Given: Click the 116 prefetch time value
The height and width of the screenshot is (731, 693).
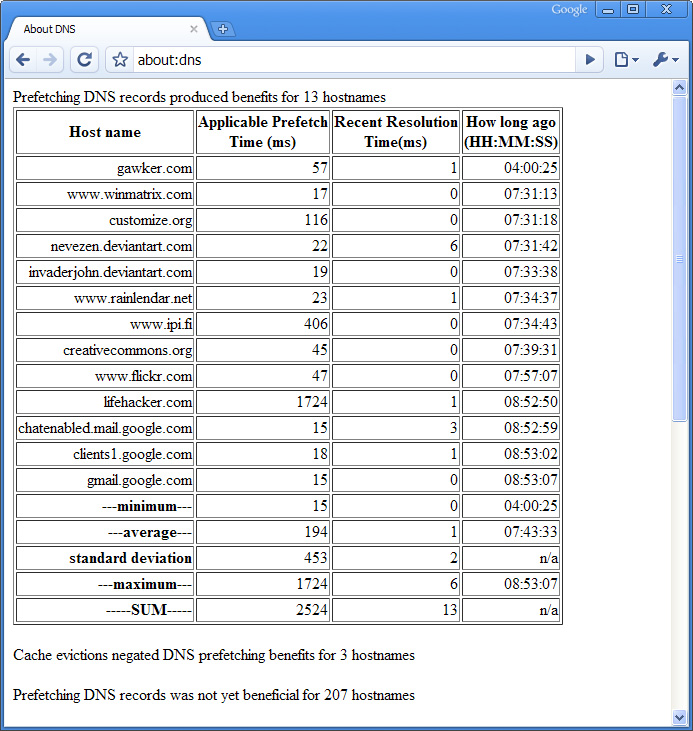Looking at the screenshot, I should tap(263, 220).
